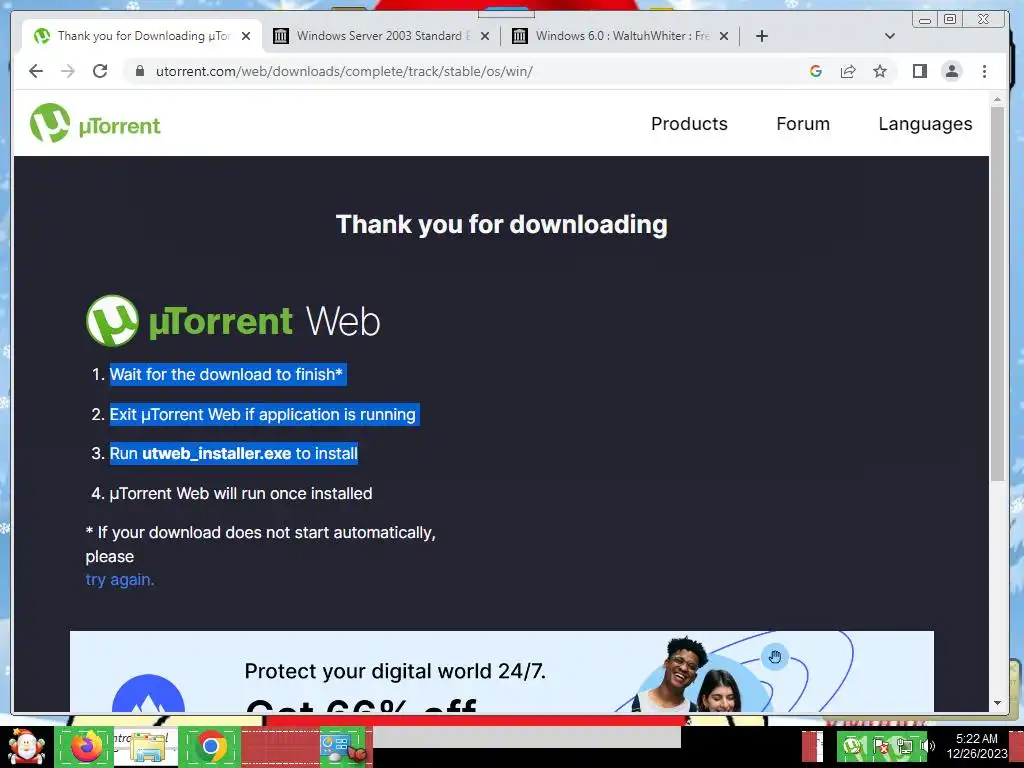The width and height of the screenshot is (1024, 768).
Task: Open the Santa Start button
Action: 26,746
